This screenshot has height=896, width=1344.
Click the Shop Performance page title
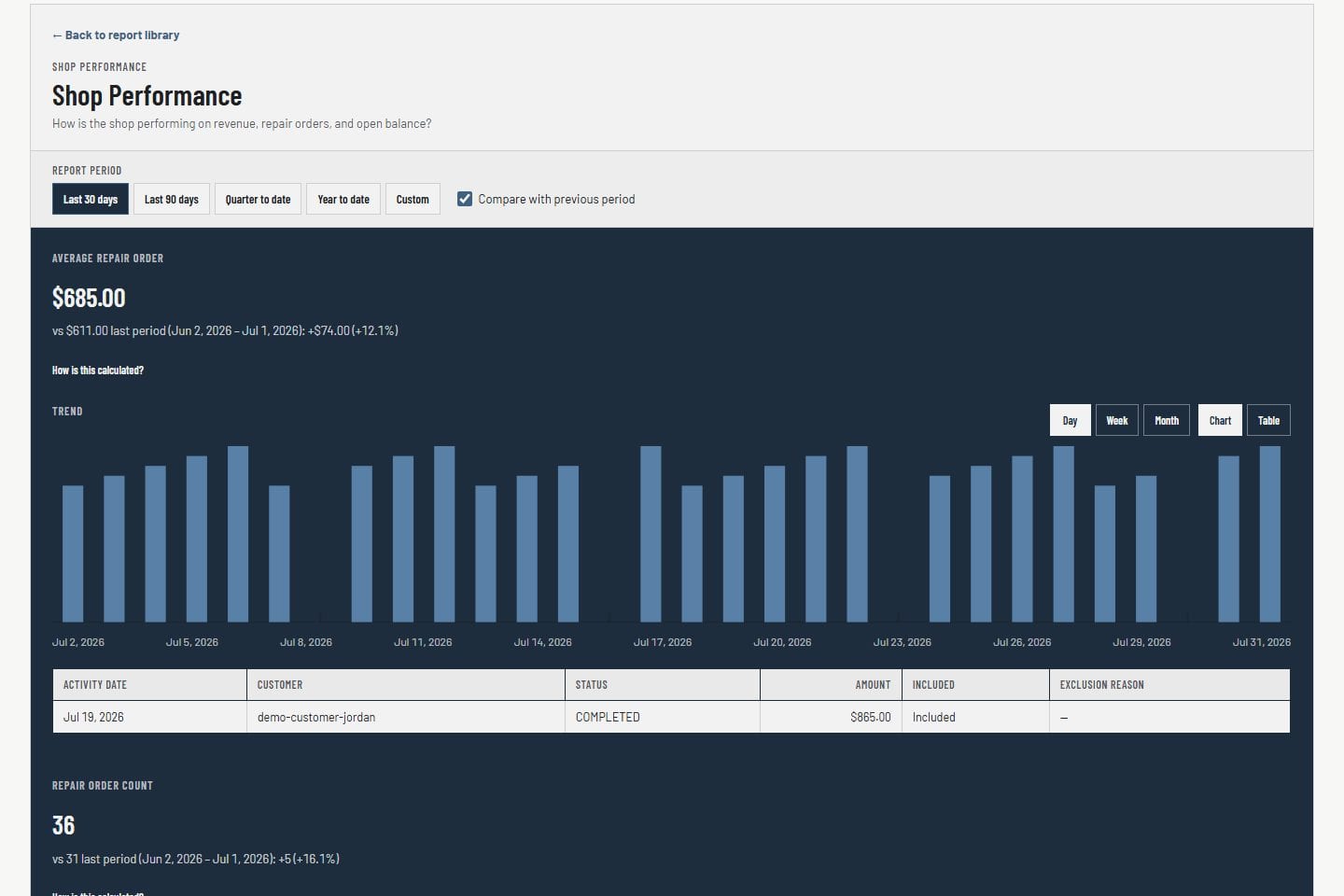147,96
